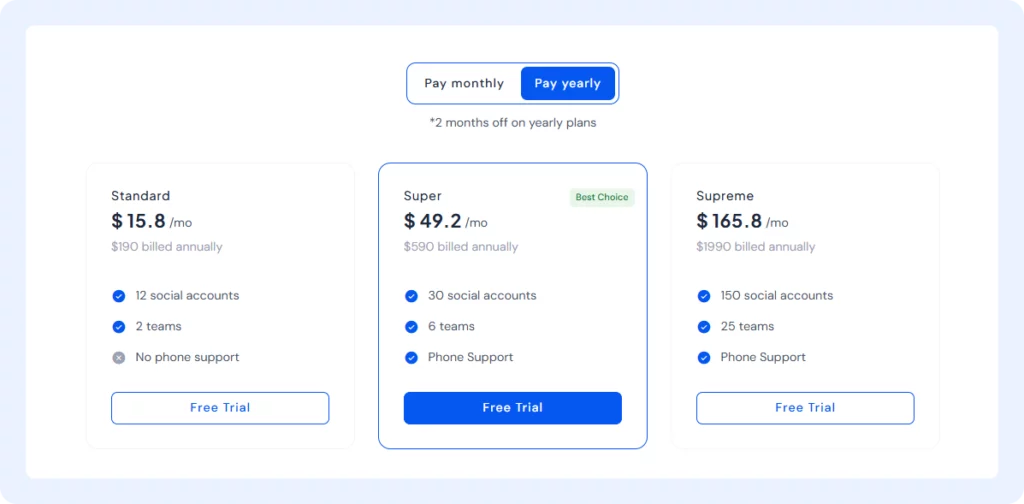This screenshot has height=504, width=1024.
Task: Click the $49.2 /mo price
Action: point(445,221)
